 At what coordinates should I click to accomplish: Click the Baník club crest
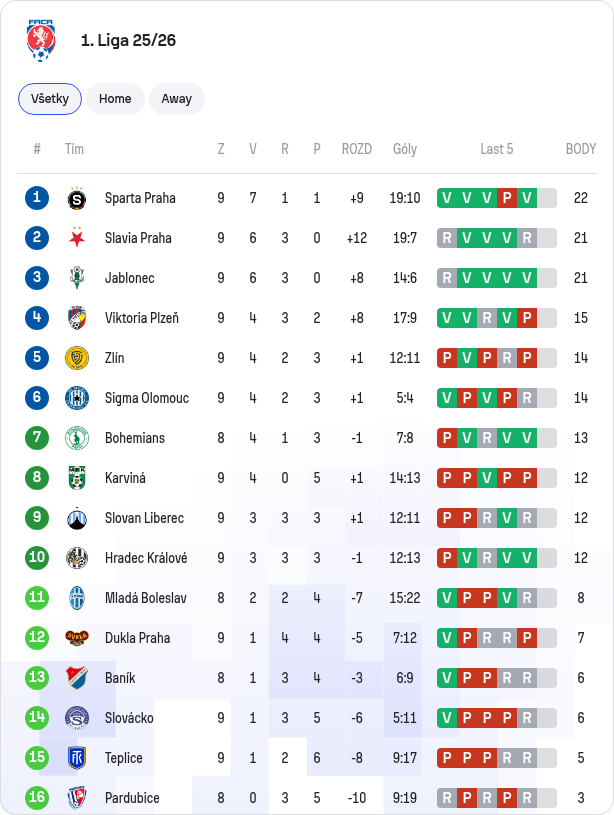(x=77, y=678)
